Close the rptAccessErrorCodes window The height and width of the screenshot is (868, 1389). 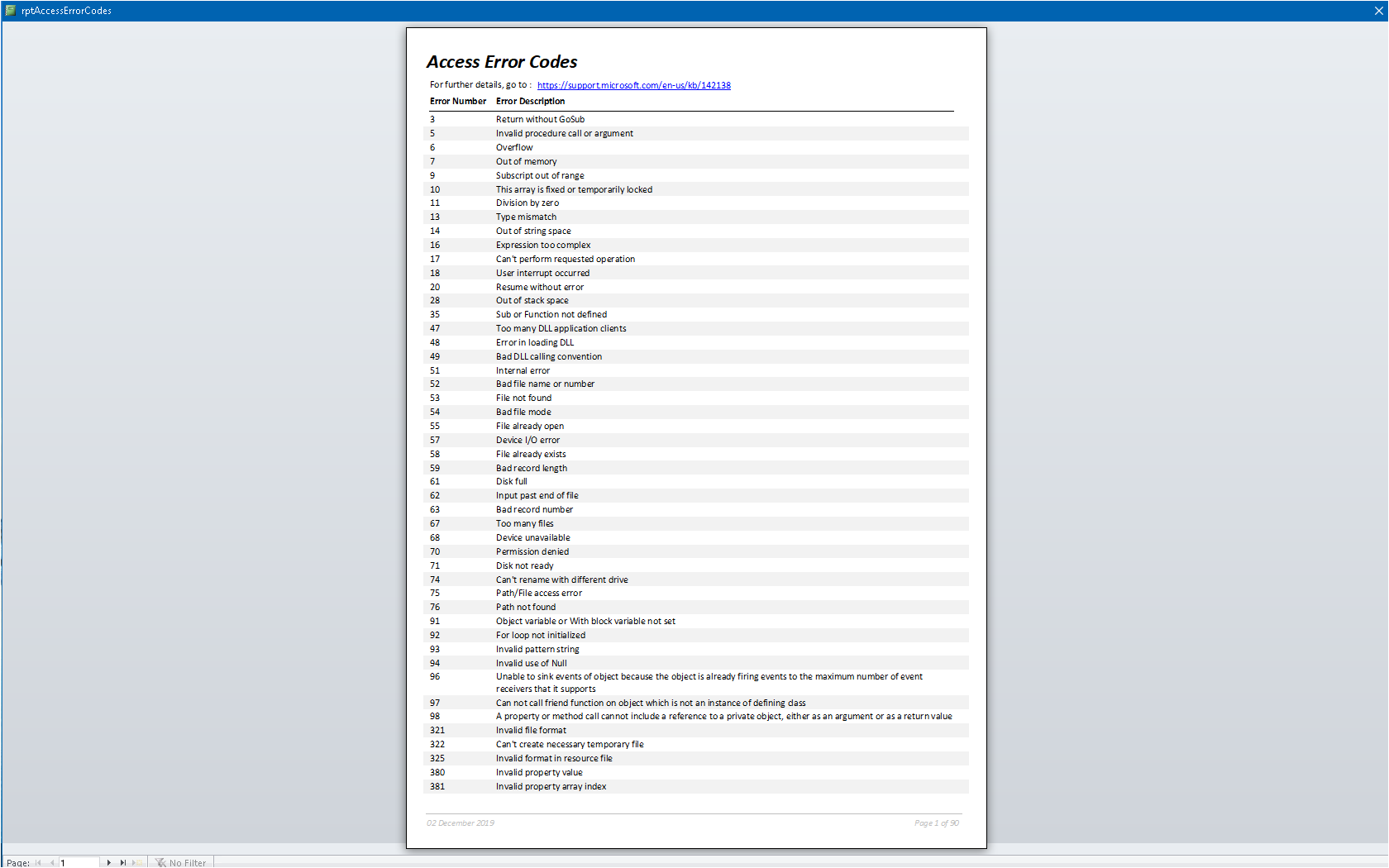click(x=1378, y=11)
